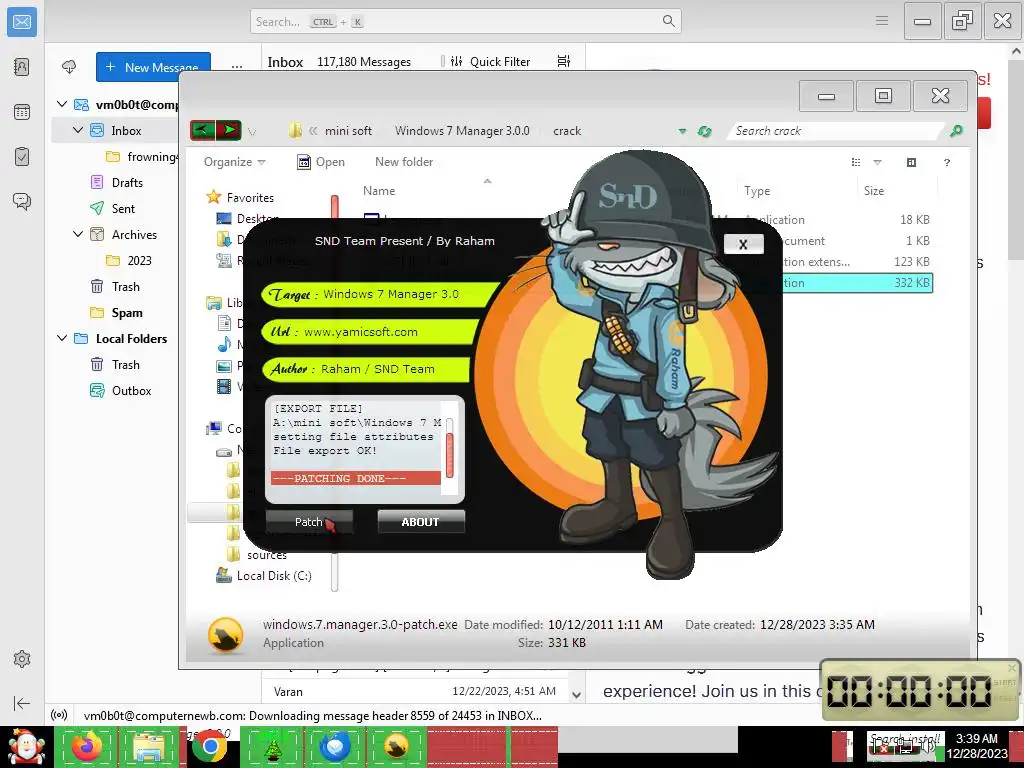Open the Thunderbird hamburger app menu
1024x768 pixels.
pos(882,21)
